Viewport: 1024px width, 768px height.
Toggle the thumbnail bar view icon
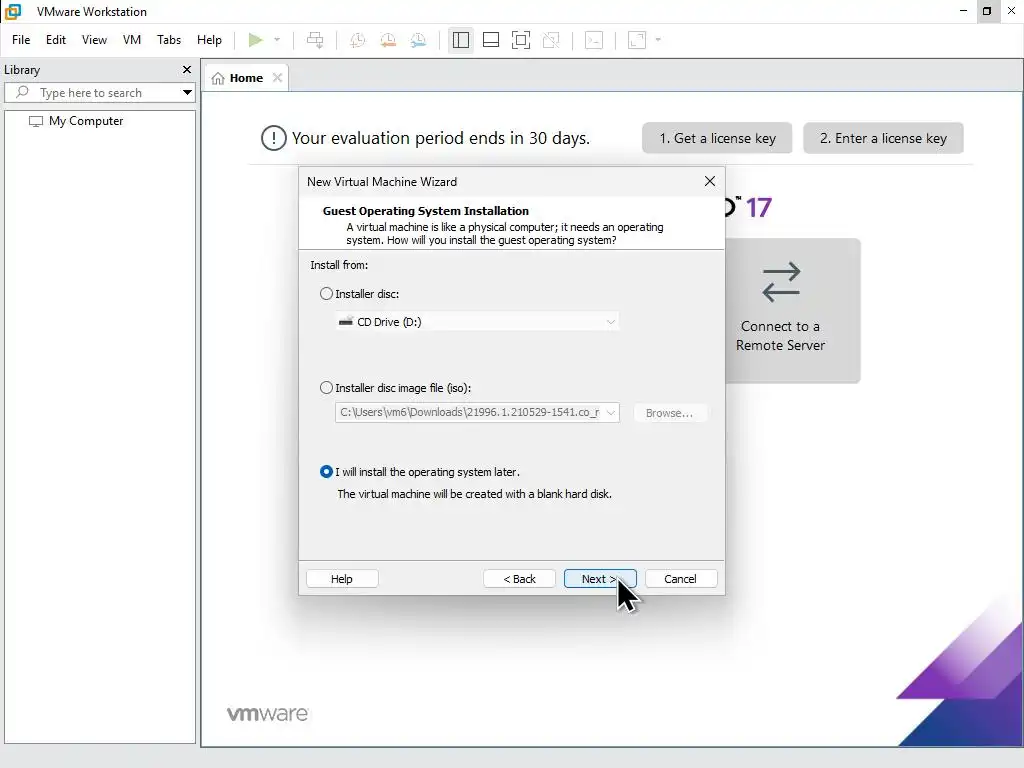coord(490,40)
